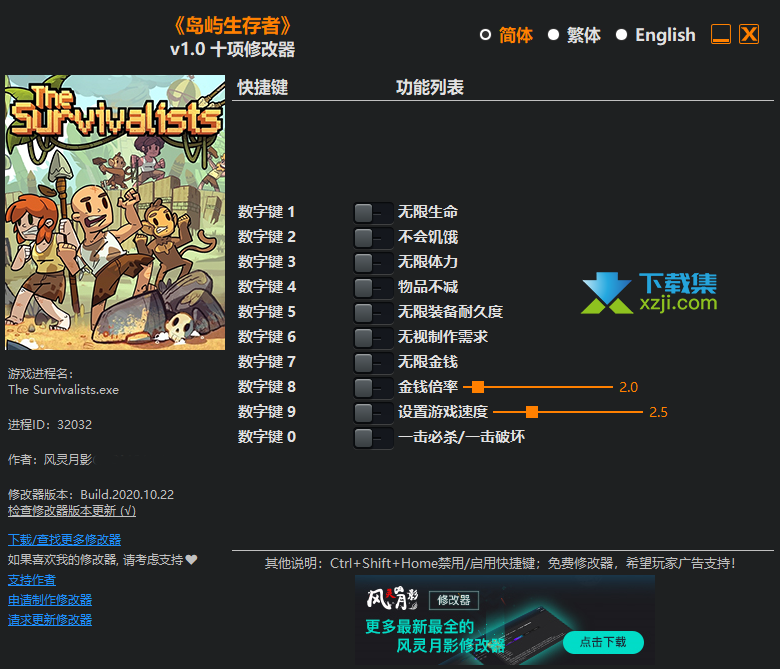Click 数字键 1 hotkey label
This screenshot has height=669, width=780.
point(266,212)
